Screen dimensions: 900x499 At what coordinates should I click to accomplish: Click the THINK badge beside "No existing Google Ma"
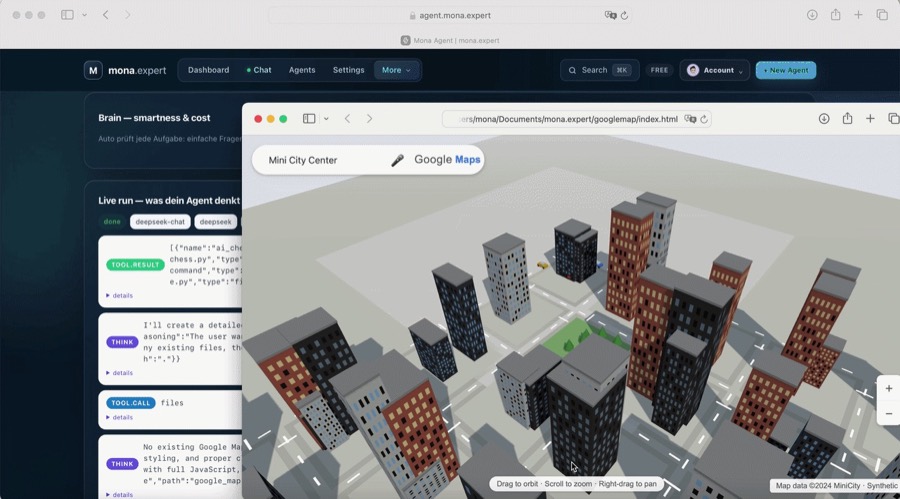click(122, 463)
